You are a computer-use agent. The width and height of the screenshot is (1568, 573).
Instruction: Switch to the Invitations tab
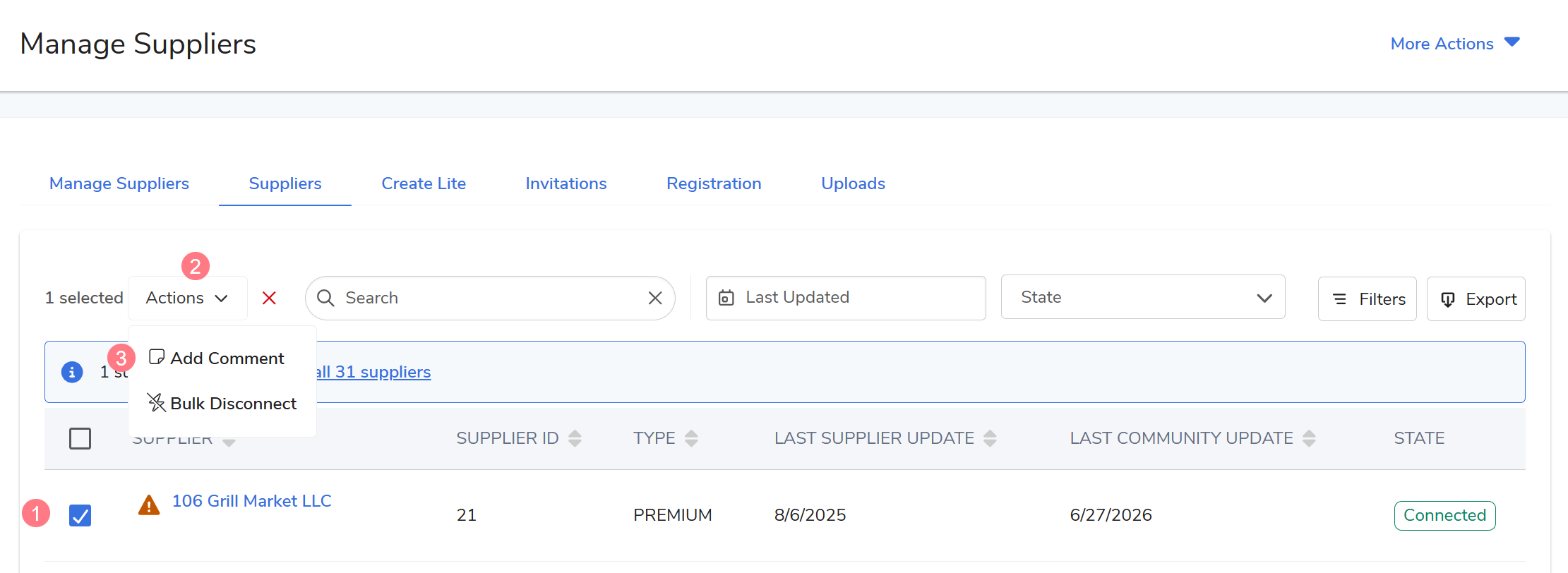point(566,183)
